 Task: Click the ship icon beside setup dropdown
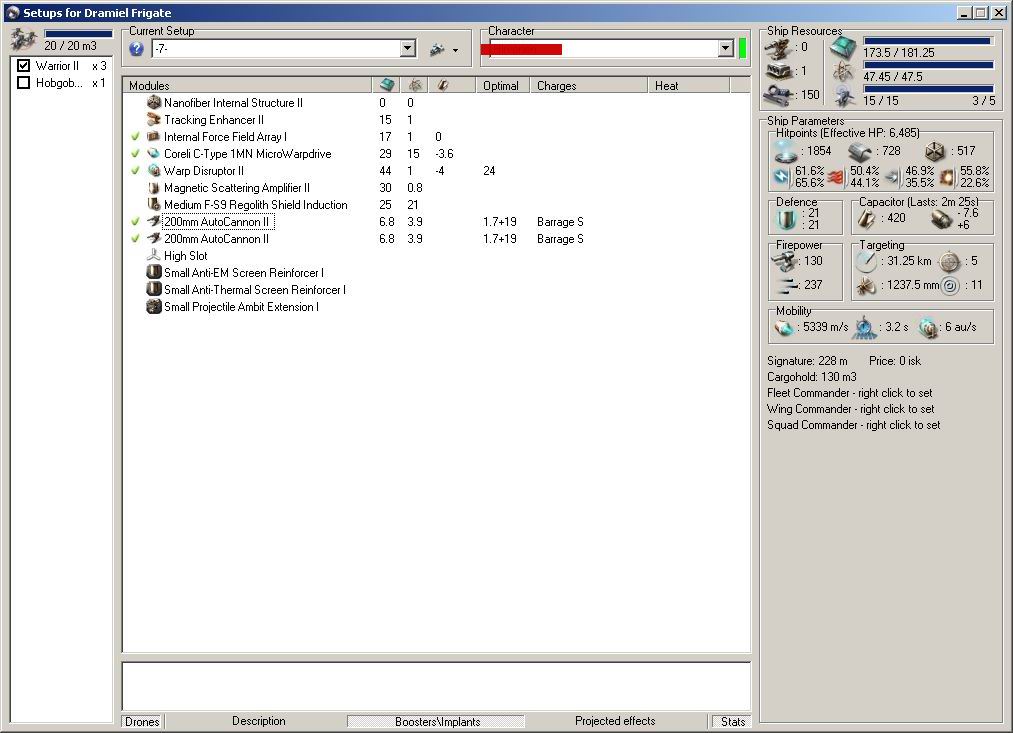(x=437, y=48)
